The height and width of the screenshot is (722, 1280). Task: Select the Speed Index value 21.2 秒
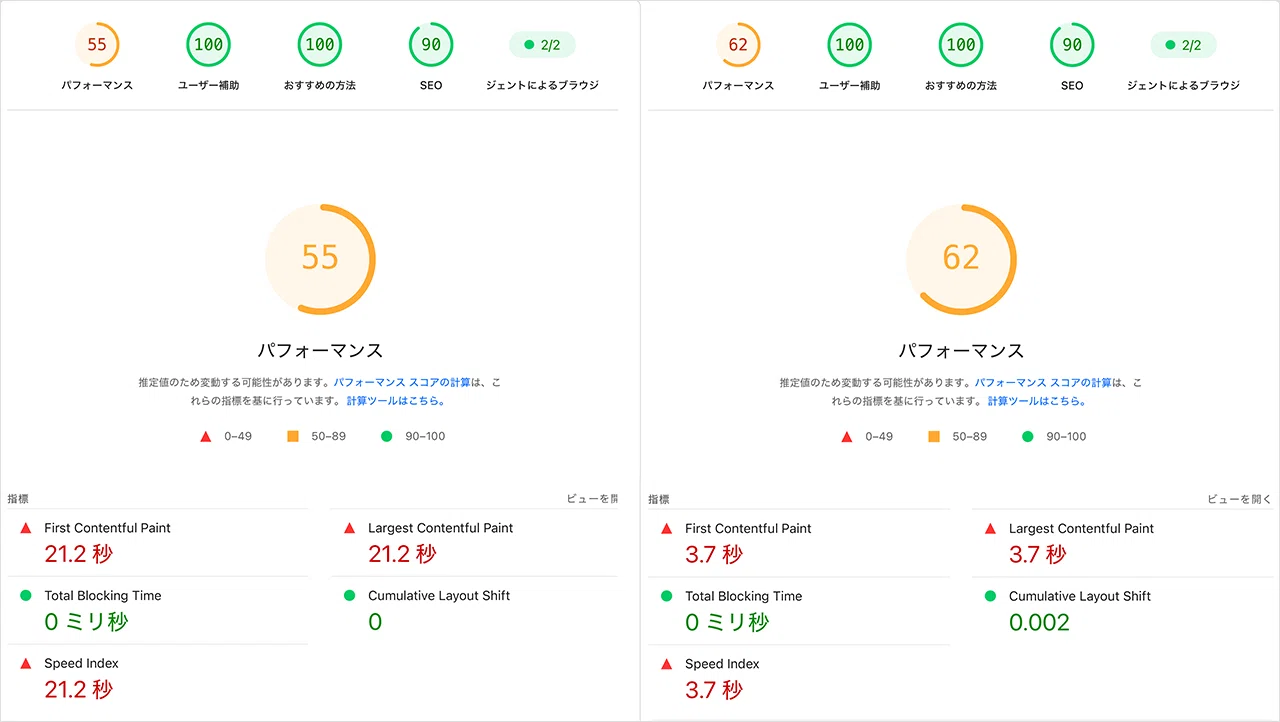(x=79, y=689)
